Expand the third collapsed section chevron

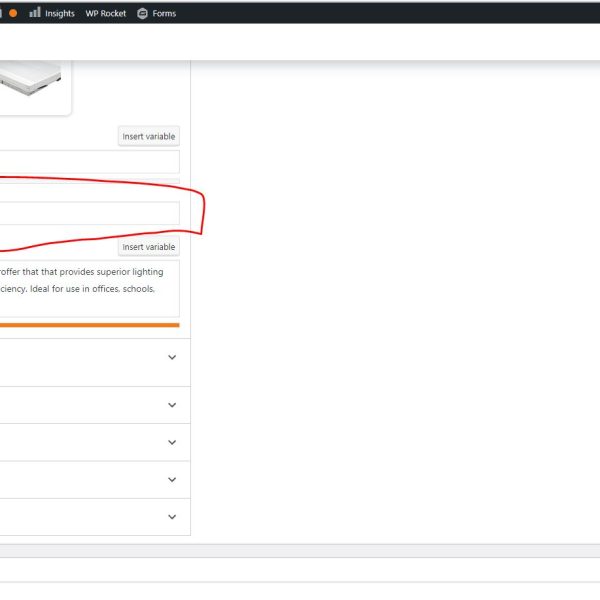click(x=172, y=442)
